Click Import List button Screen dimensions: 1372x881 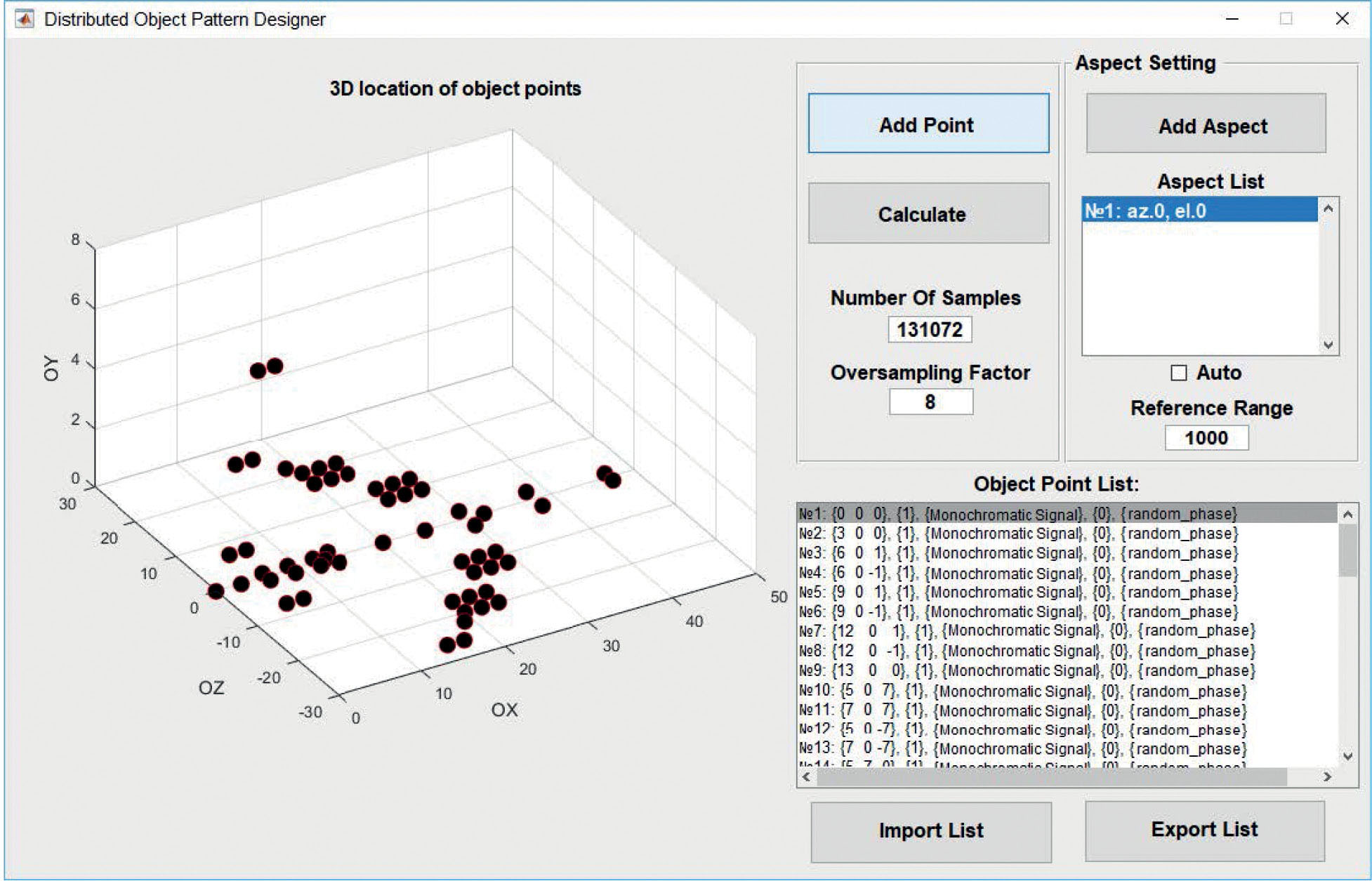click(930, 831)
